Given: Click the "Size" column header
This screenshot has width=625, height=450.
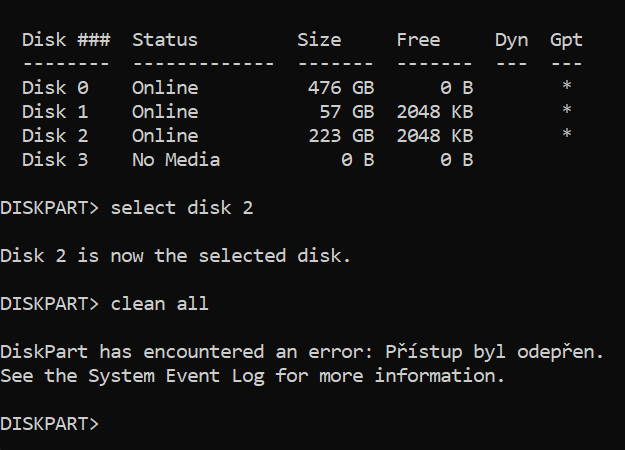Looking at the screenshot, I should (319, 40).
